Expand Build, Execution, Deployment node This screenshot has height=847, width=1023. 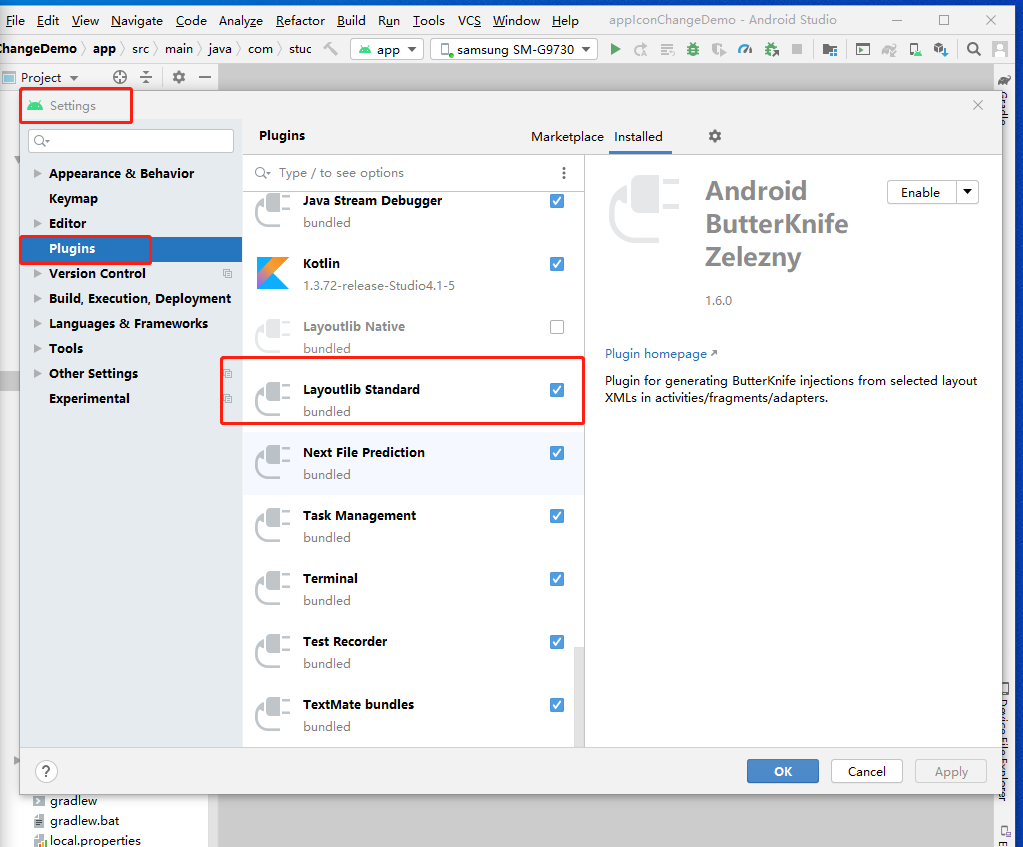pos(37,298)
